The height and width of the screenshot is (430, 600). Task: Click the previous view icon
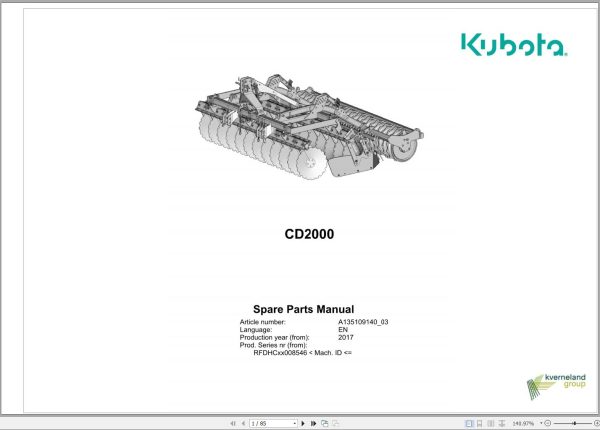(x=325, y=423)
